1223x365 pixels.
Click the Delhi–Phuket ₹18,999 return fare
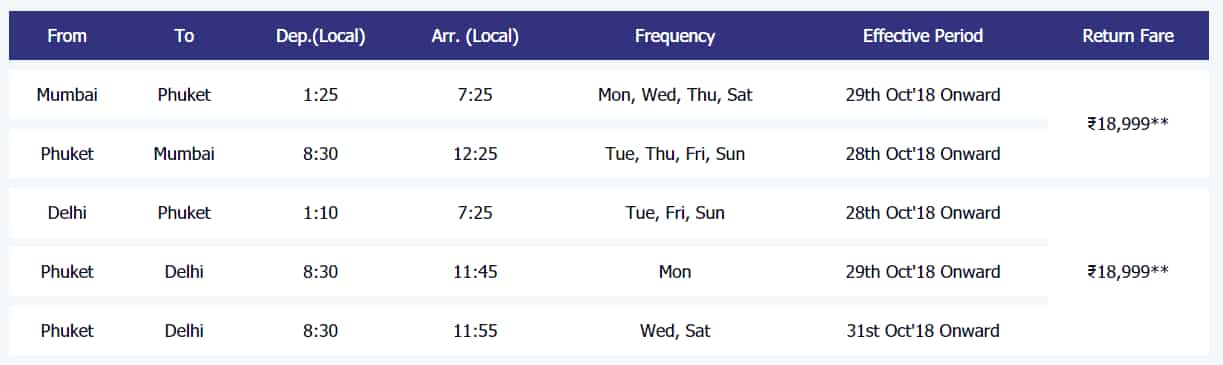[1128, 271]
